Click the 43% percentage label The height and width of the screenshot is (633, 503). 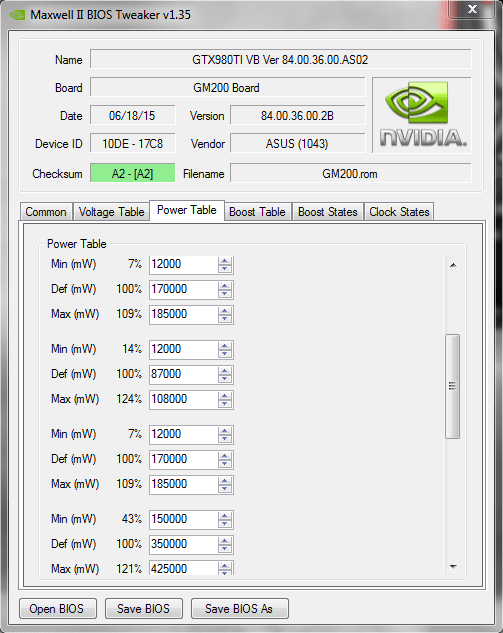[x=132, y=519]
